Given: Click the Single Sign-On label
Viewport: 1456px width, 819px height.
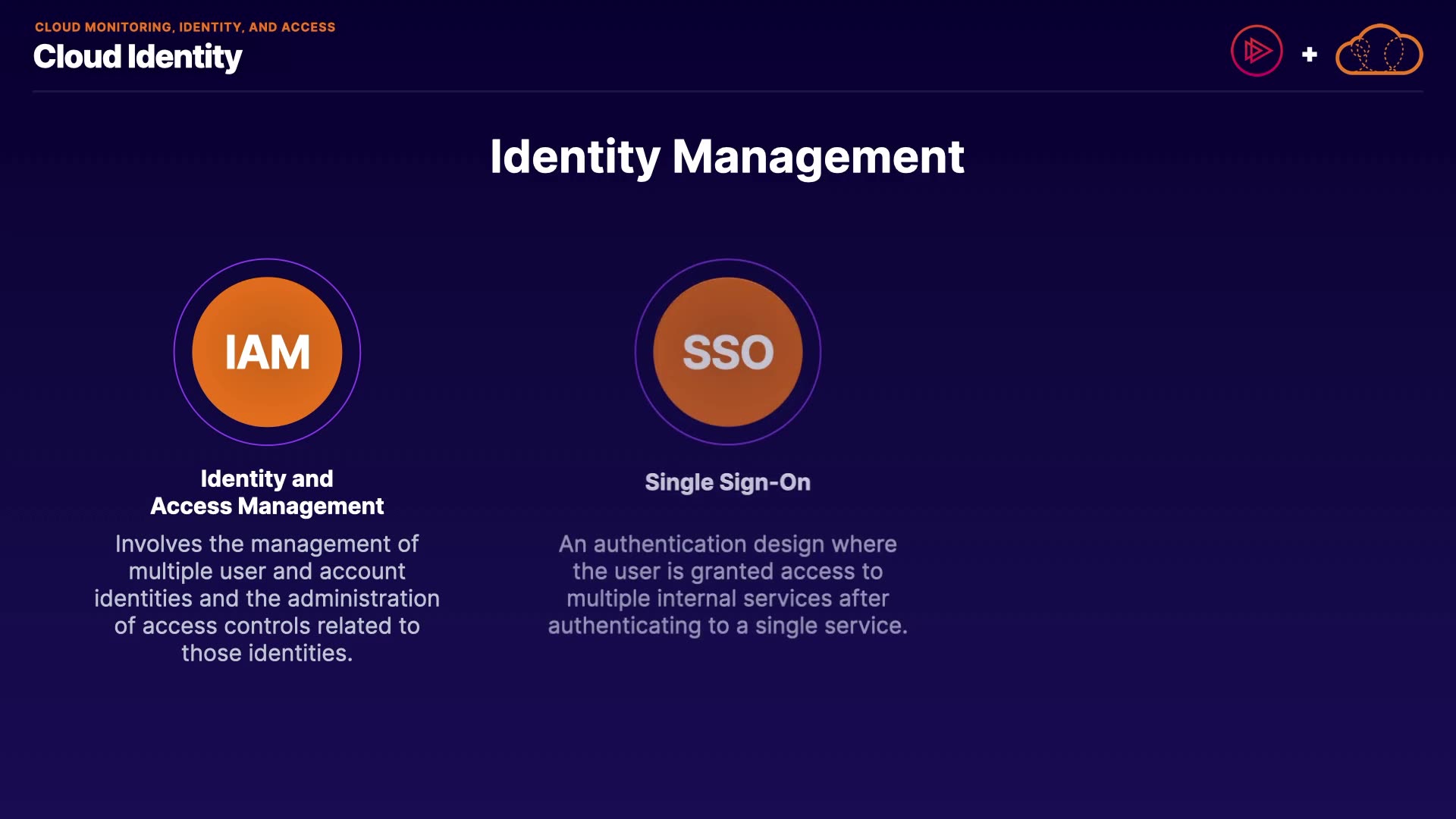Looking at the screenshot, I should pyautogui.click(x=727, y=482).
